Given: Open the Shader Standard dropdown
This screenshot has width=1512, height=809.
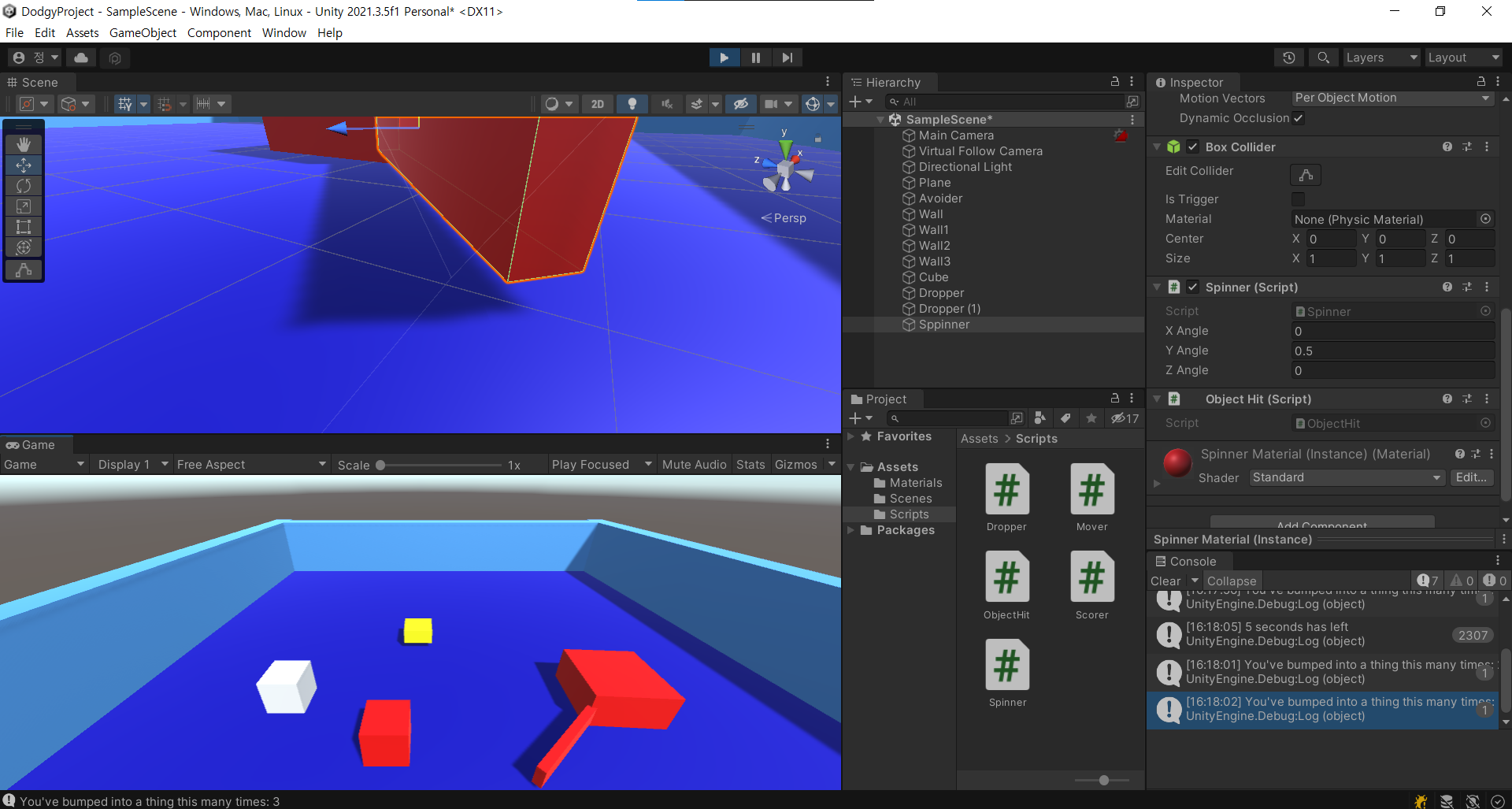Looking at the screenshot, I should 1347,477.
